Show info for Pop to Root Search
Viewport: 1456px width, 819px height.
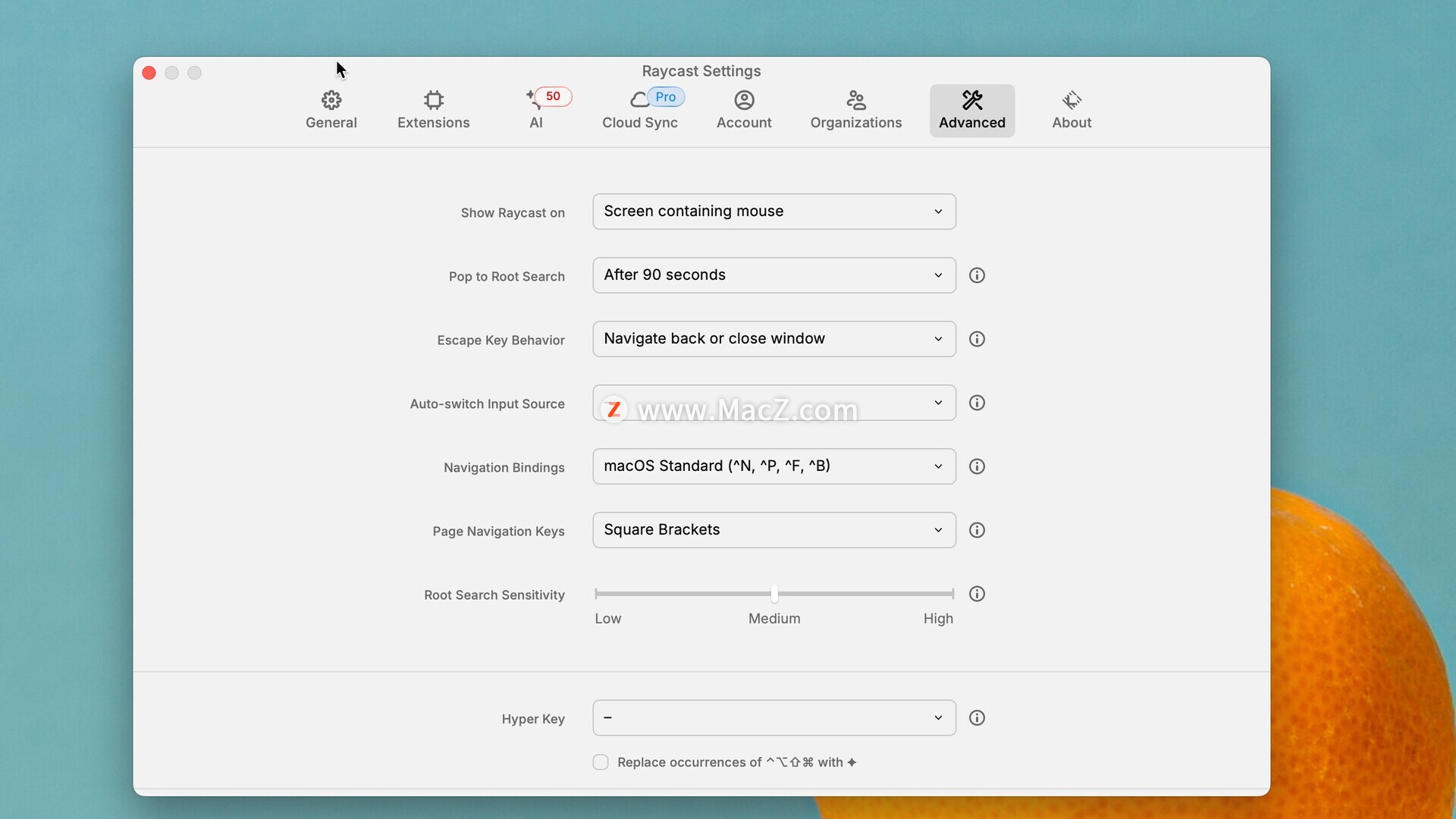[977, 275]
